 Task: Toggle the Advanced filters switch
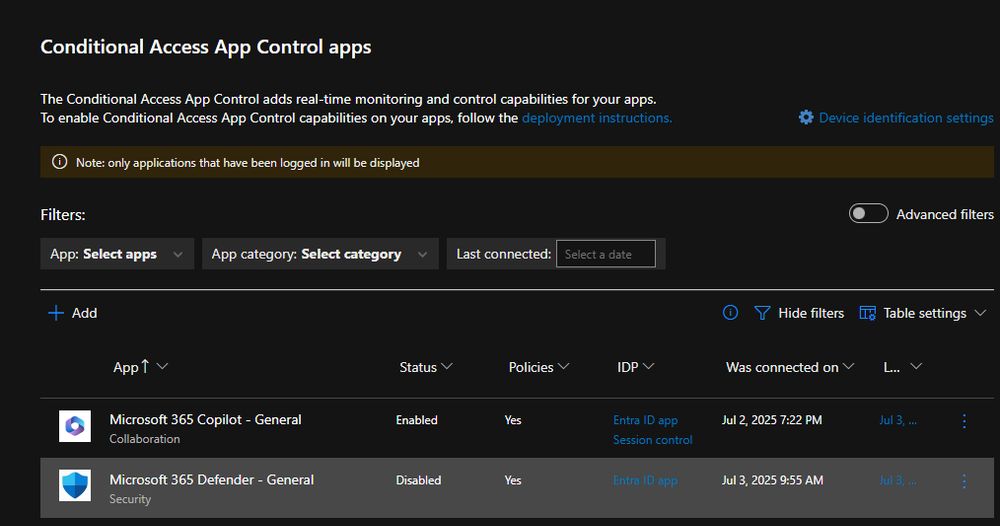868,214
